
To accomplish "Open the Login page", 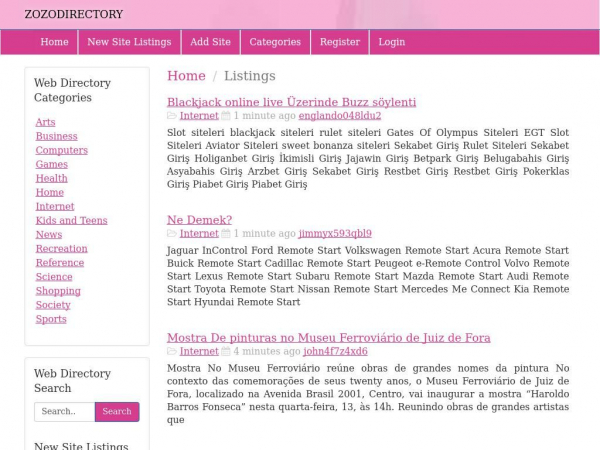I will point(391,42).
